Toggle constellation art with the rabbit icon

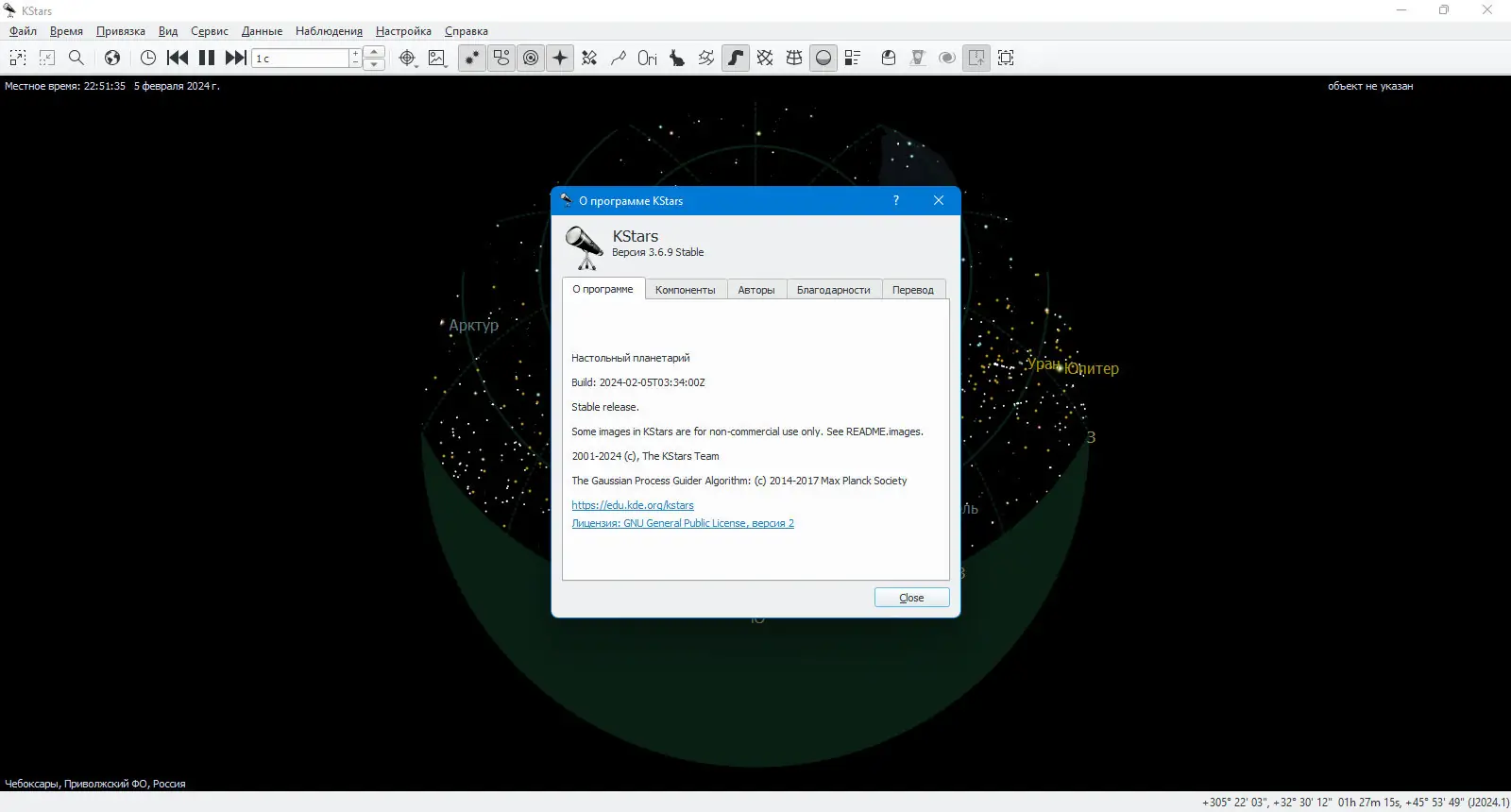click(x=677, y=58)
